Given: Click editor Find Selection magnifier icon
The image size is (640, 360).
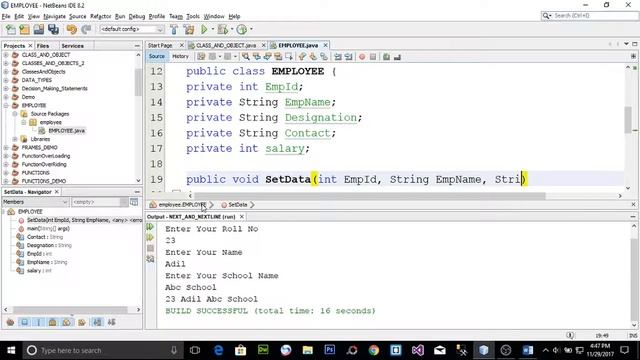Looking at the screenshot, I should pos(246,57).
